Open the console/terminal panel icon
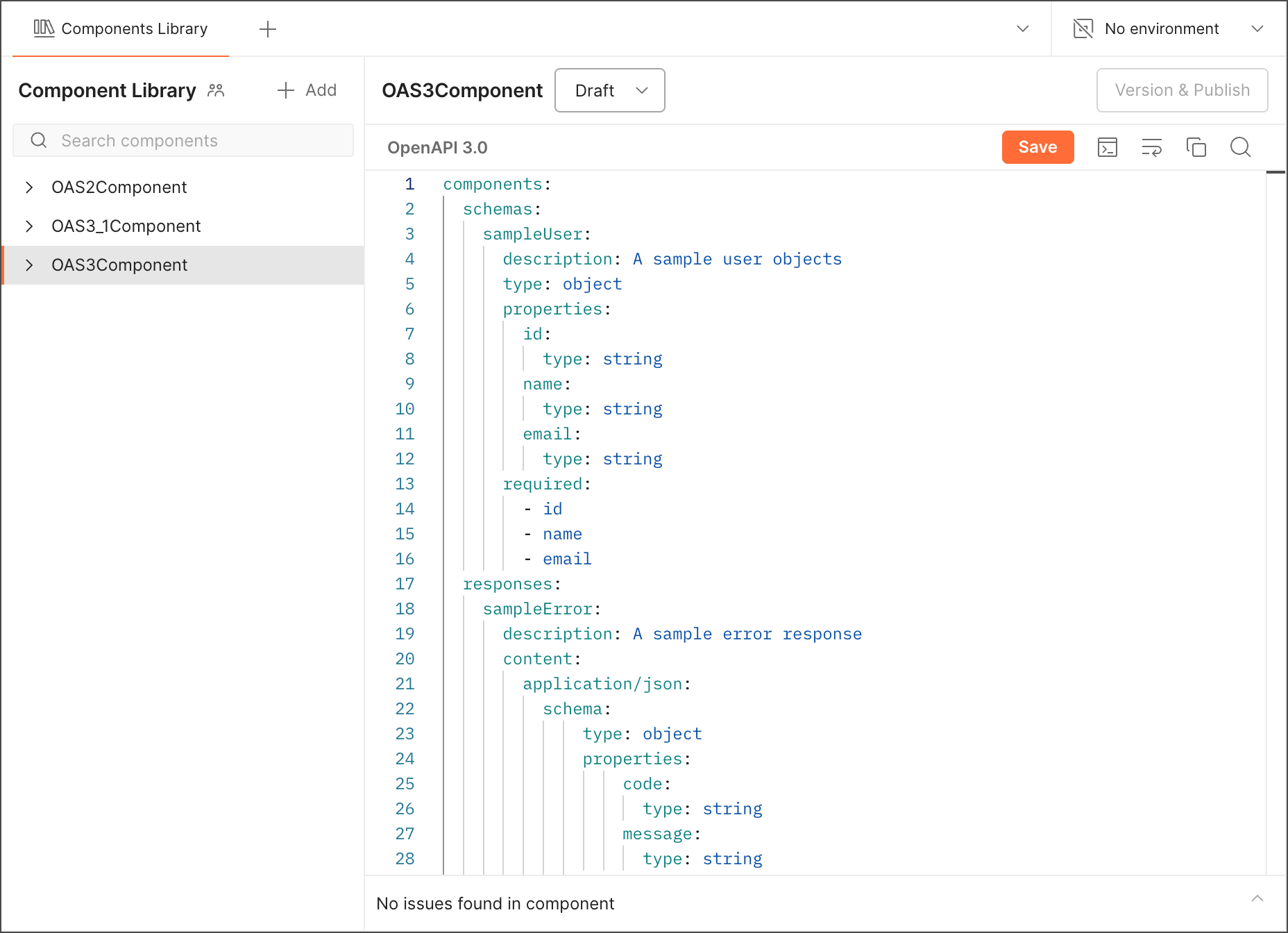This screenshot has height=933, width=1288. click(1107, 147)
